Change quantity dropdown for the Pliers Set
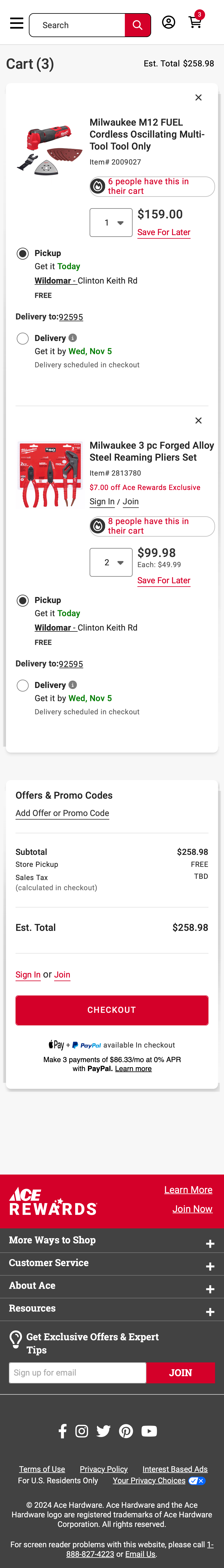Viewport: 224px width, 1568px height. coord(111,562)
